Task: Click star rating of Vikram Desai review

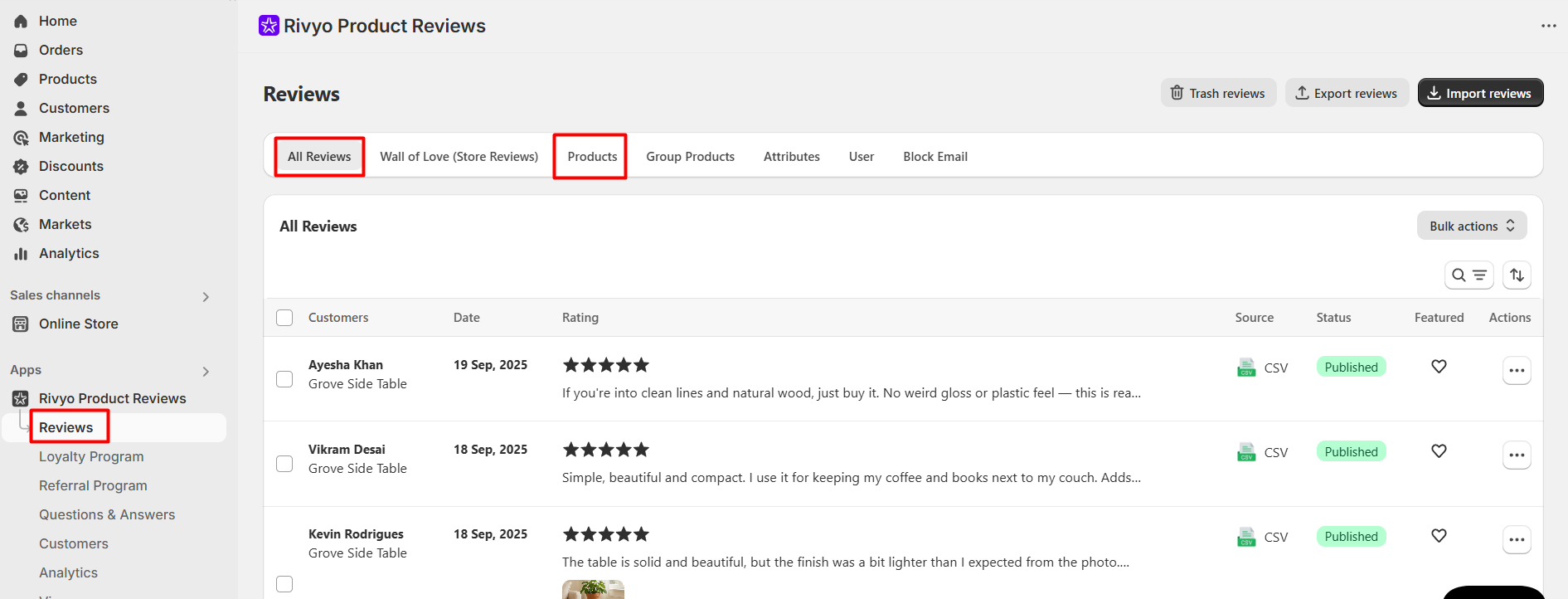Action: pyautogui.click(x=606, y=449)
